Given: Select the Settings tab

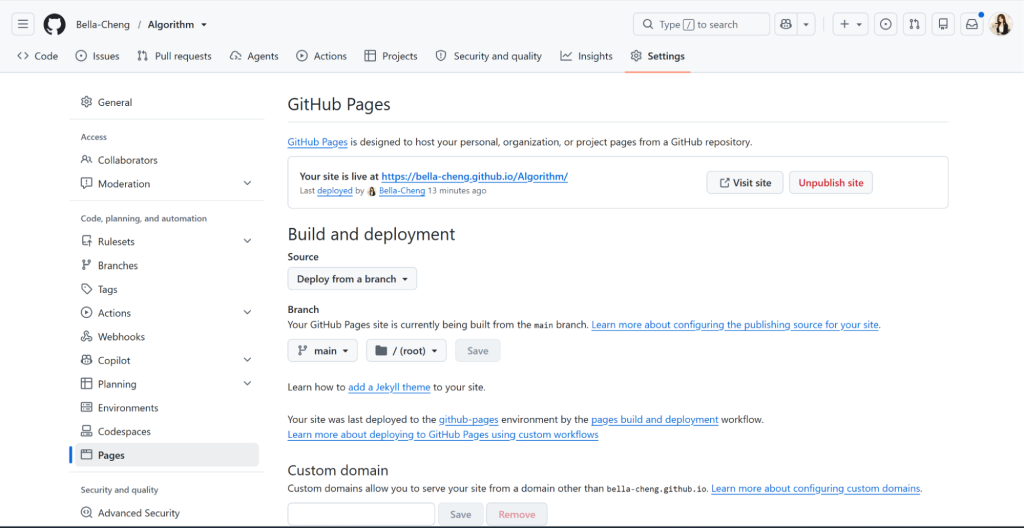Looking at the screenshot, I should click(658, 56).
